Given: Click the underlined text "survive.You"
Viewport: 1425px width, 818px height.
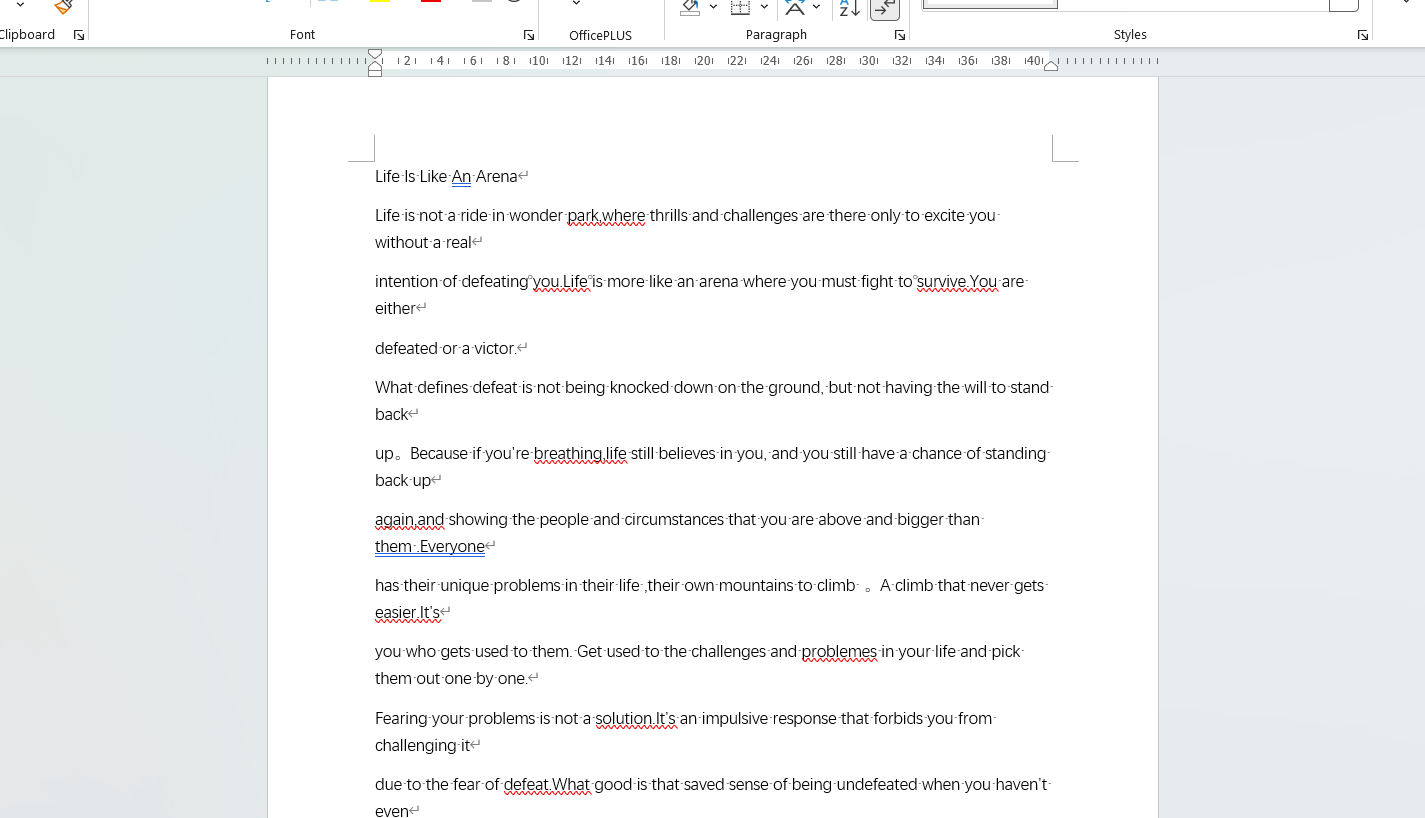Looking at the screenshot, I should pos(957,282).
